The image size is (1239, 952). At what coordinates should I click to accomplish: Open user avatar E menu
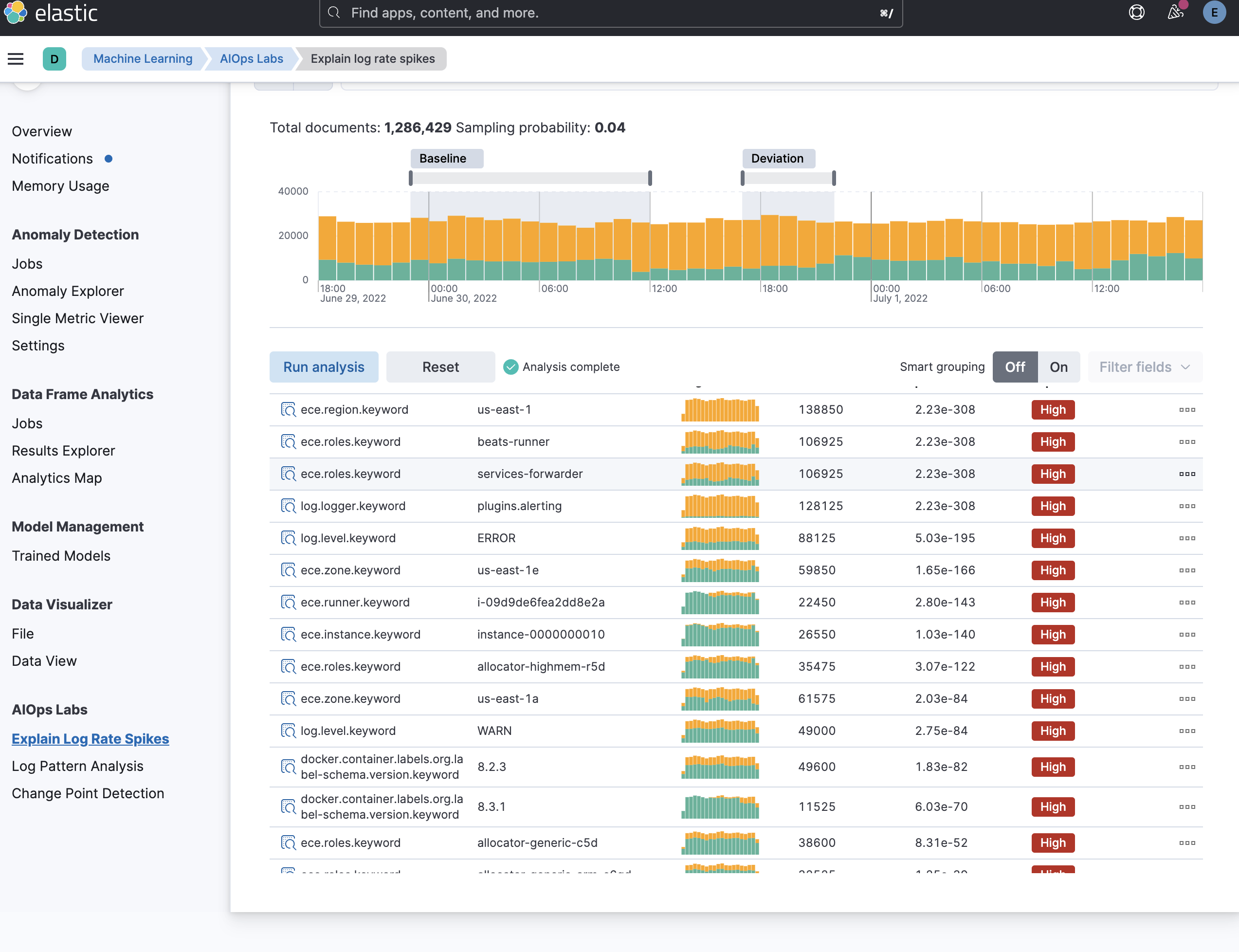1214,13
